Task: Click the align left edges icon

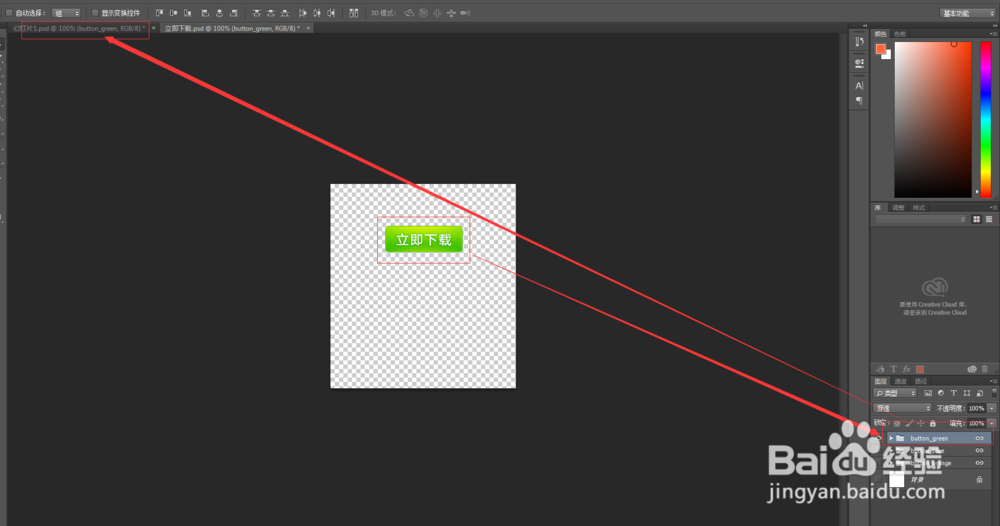Action: [x=205, y=13]
